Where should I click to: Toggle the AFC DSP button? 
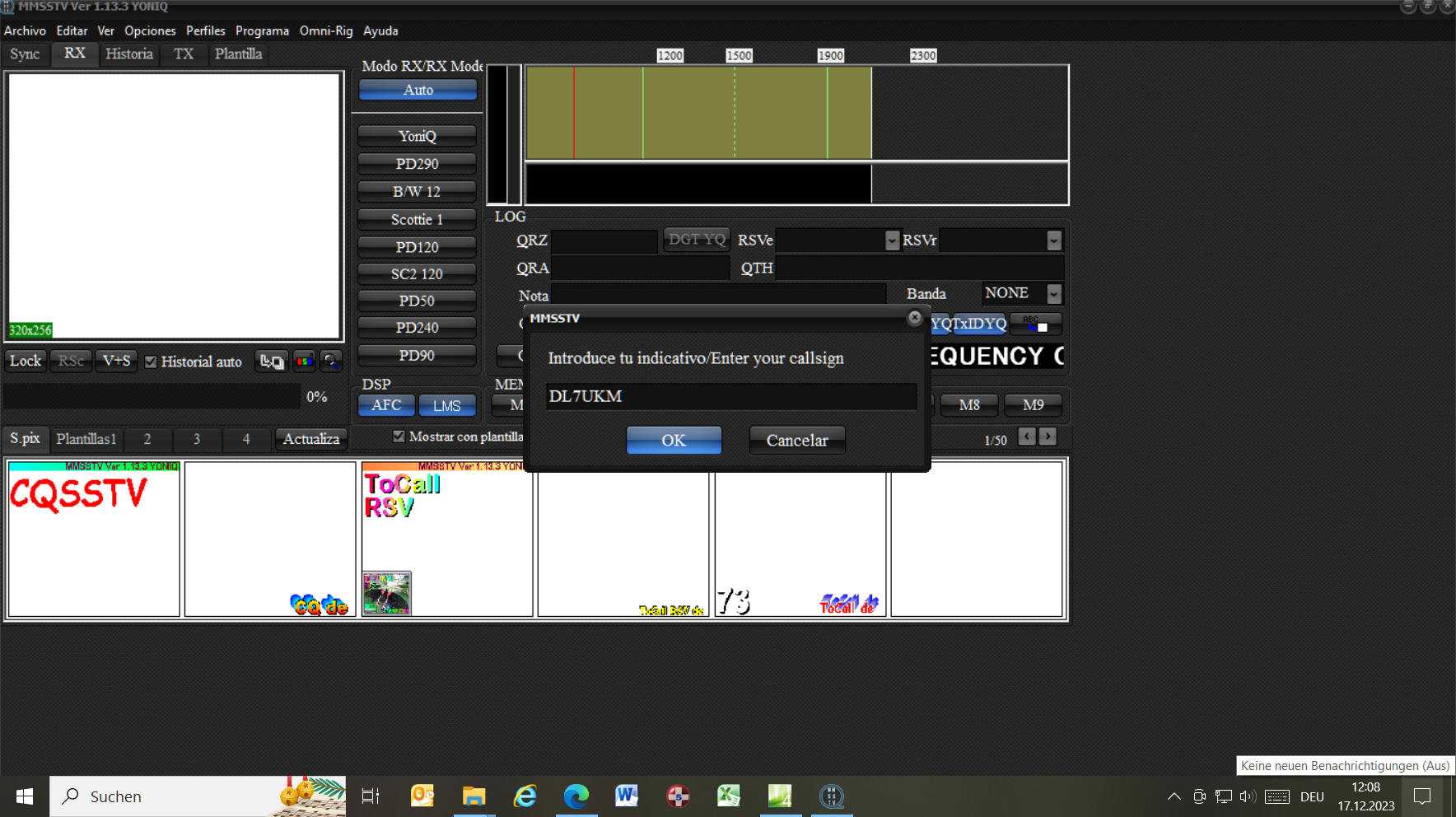[x=386, y=405]
